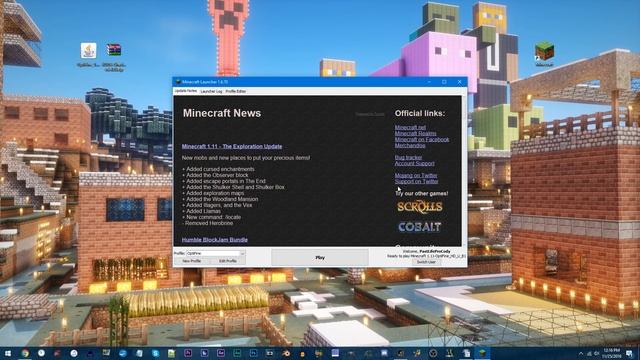Open the Cobalt game logo link

[x=420, y=227]
